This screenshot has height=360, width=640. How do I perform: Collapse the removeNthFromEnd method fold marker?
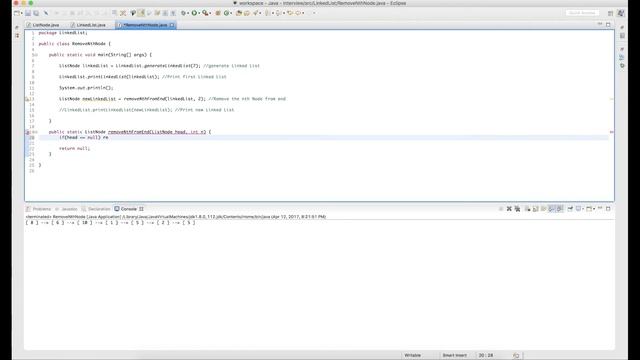[x=36, y=132]
